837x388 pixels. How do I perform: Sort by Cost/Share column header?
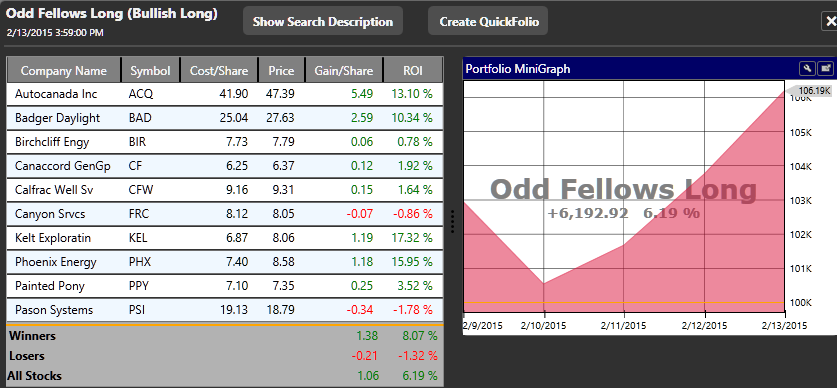[219, 70]
